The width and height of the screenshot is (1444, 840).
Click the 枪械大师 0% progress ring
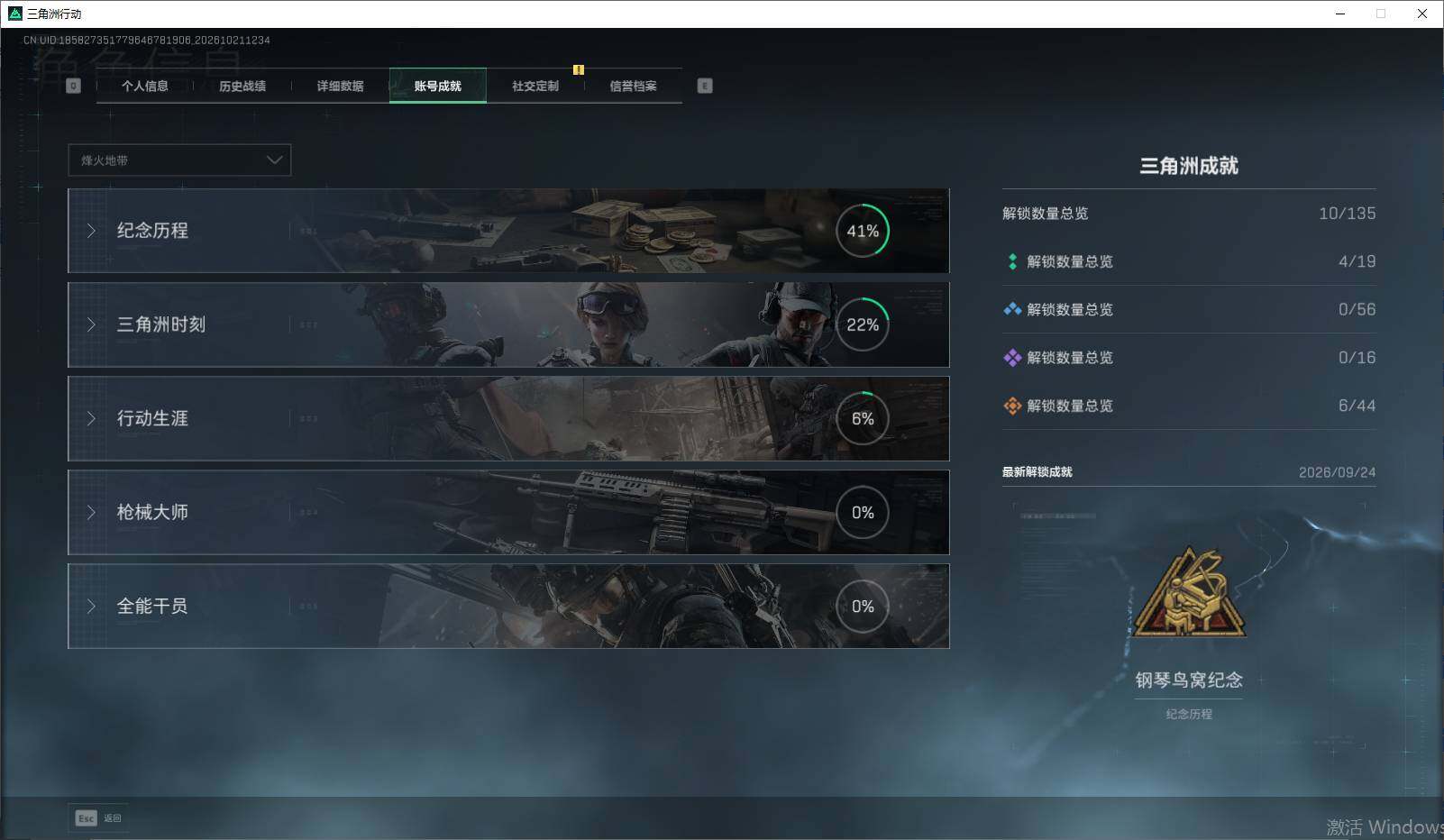[863, 512]
